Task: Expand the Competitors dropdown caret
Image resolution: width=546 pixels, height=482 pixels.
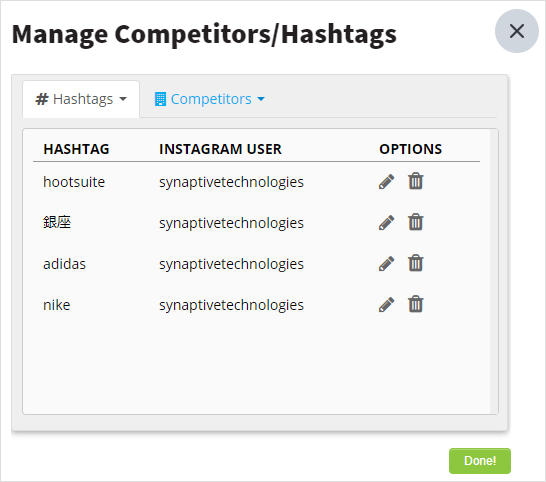Action: (261, 99)
